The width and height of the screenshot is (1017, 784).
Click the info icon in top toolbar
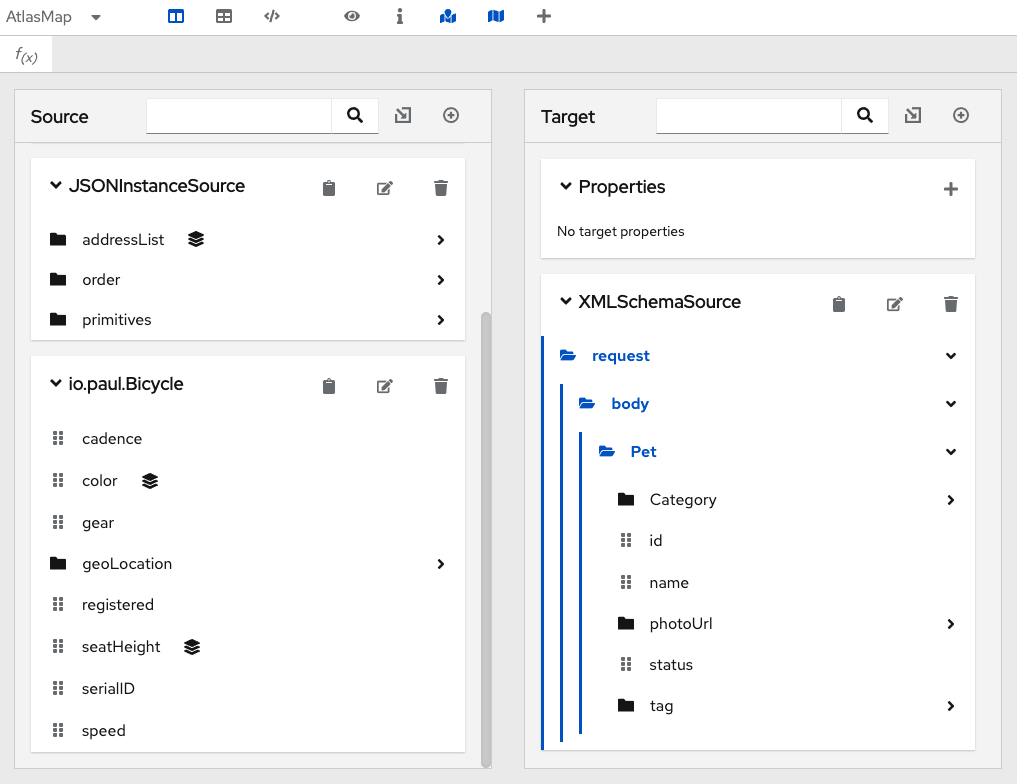click(x=400, y=16)
